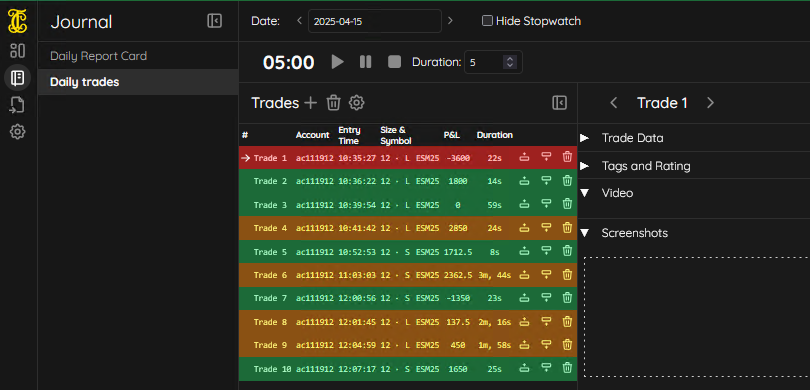
Task: Add a new trade with the plus icon
Action: [310, 103]
